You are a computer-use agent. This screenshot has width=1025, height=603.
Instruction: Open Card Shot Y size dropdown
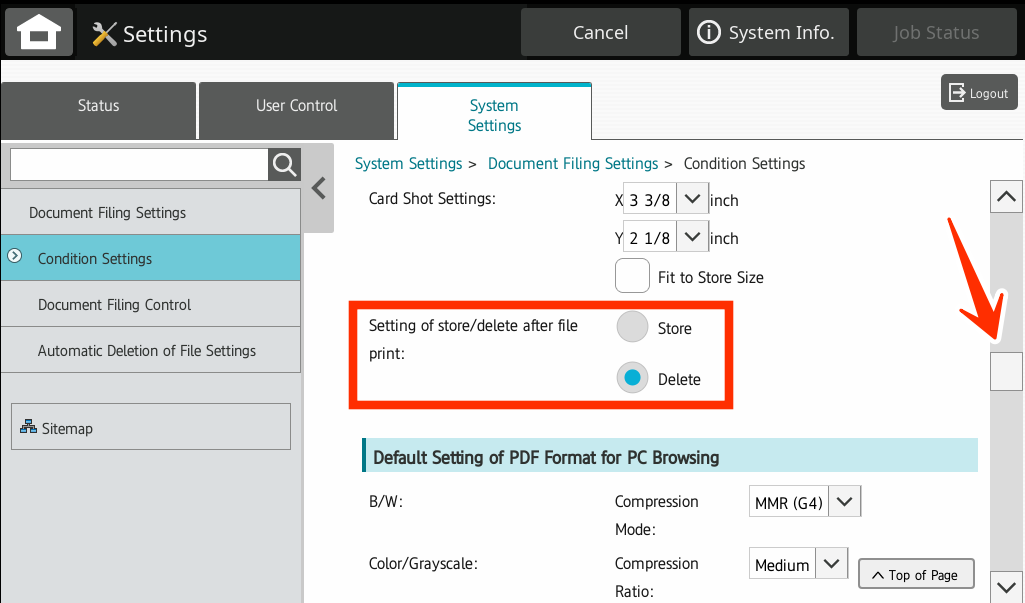pyautogui.click(x=692, y=237)
